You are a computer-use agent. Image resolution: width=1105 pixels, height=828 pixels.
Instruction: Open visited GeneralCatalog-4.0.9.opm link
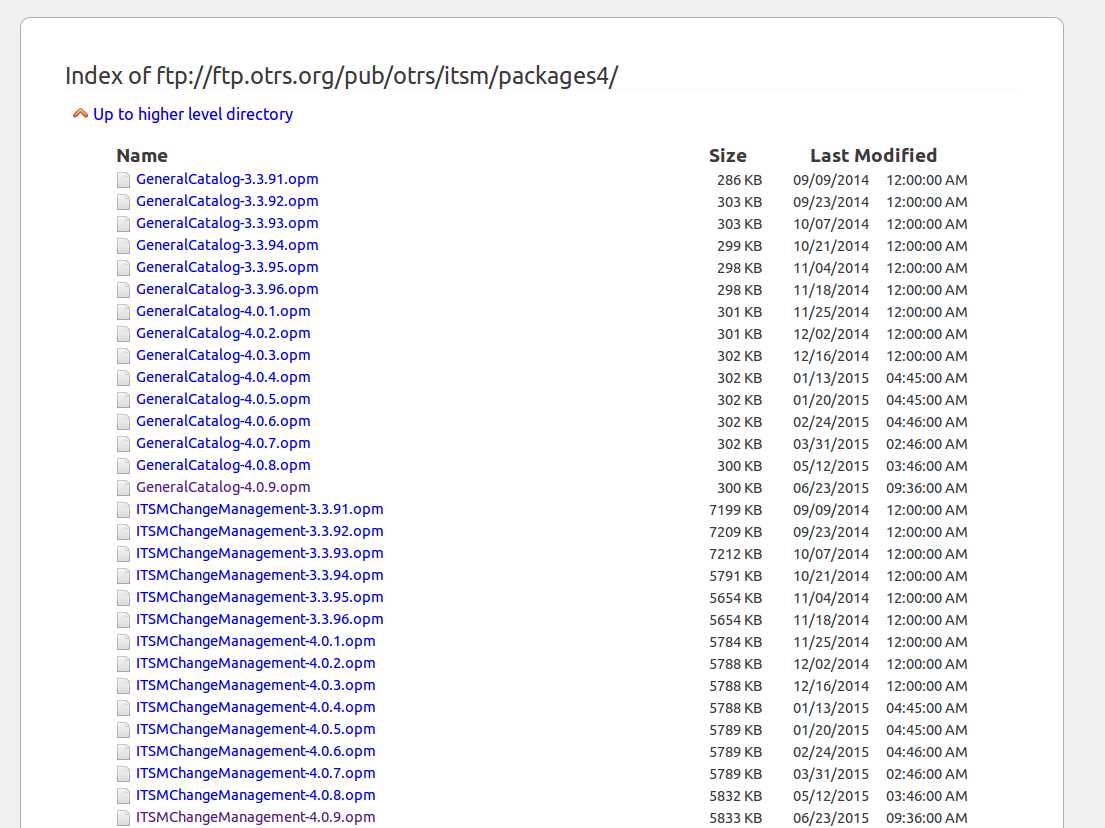(x=223, y=487)
